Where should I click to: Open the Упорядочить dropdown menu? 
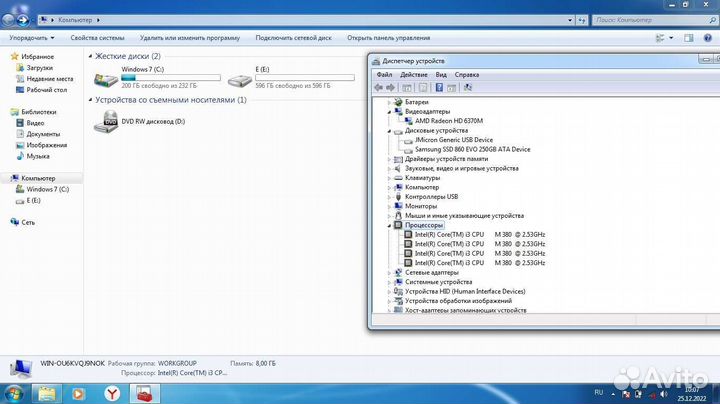(x=31, y=37)
